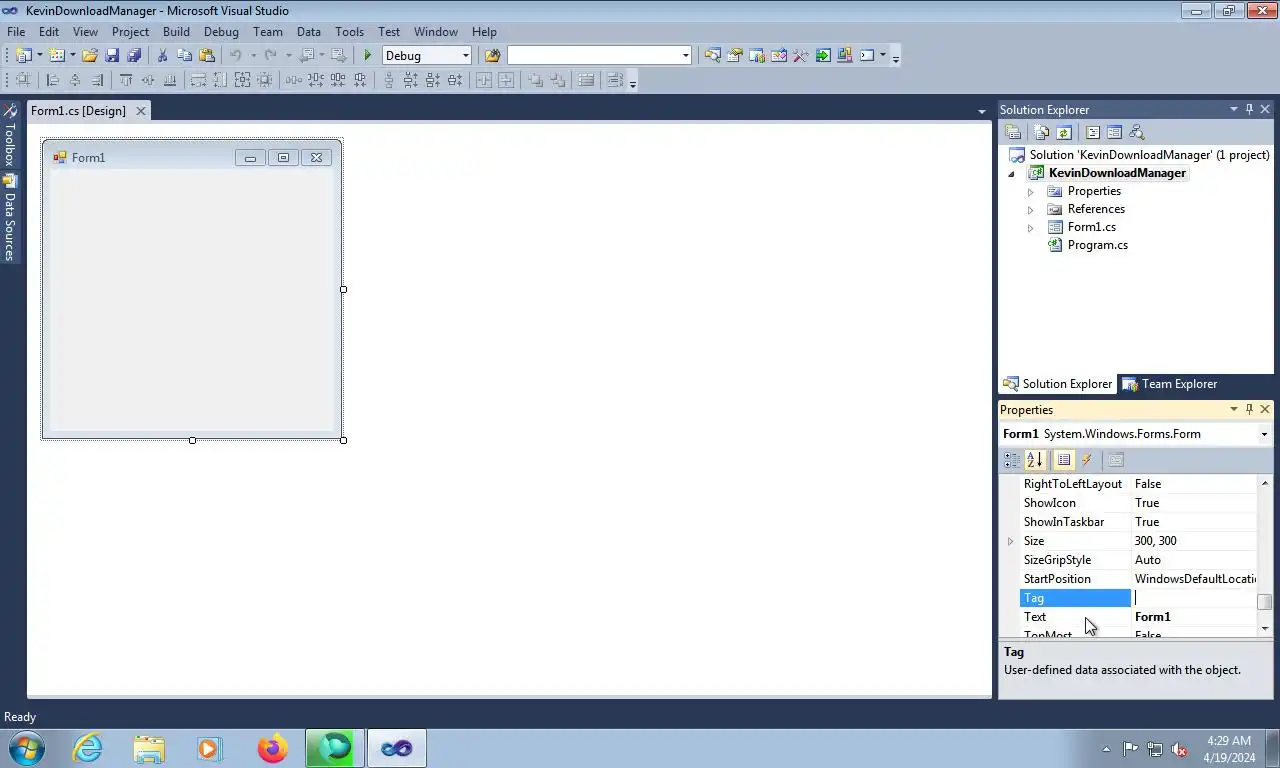Image resolution: width=1280 pixels, height=768 pixels.
Task: Launch Firefox from the taskbar
Action: point(272,748)
